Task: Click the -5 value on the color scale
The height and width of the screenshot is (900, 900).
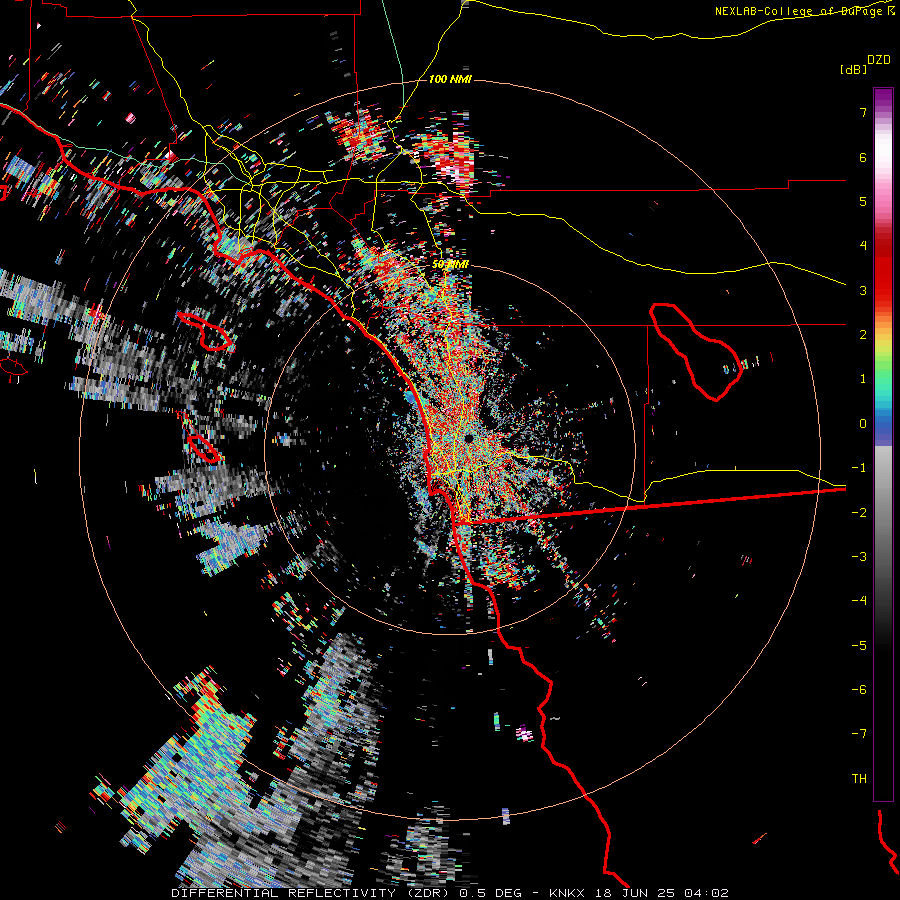Action: click(x=859, y=646)
